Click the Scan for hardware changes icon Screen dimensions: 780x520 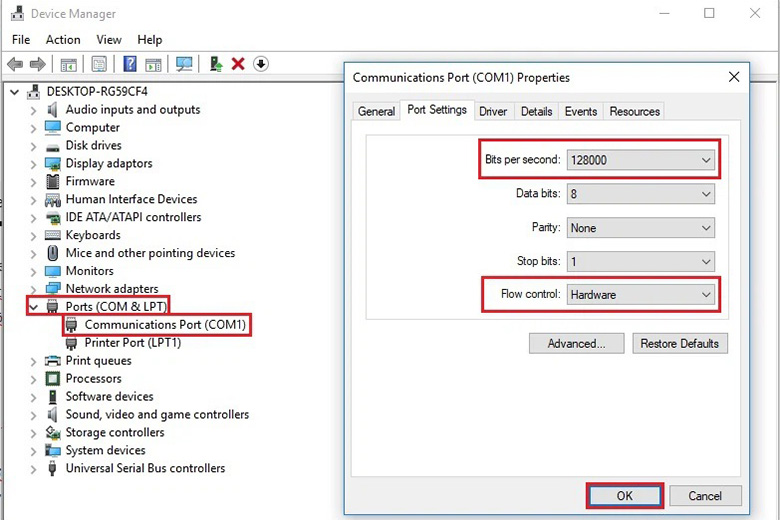click(184, 64)
